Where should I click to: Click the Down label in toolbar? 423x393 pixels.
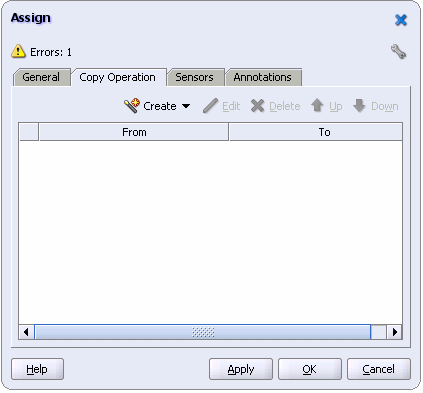point(385,106)
